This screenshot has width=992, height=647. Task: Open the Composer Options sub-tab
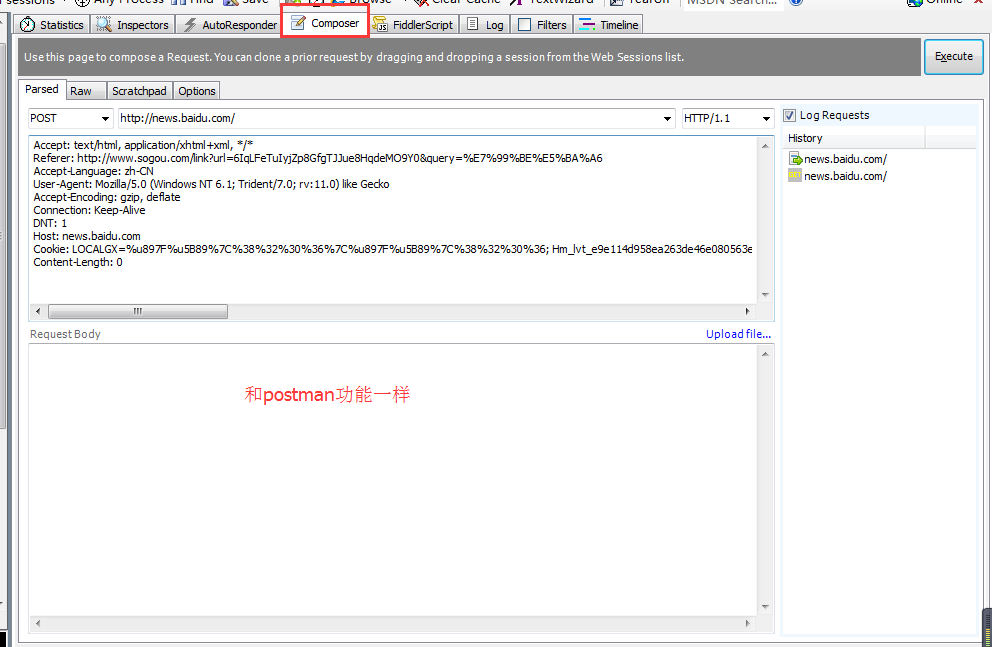click(x=197, y=91)
